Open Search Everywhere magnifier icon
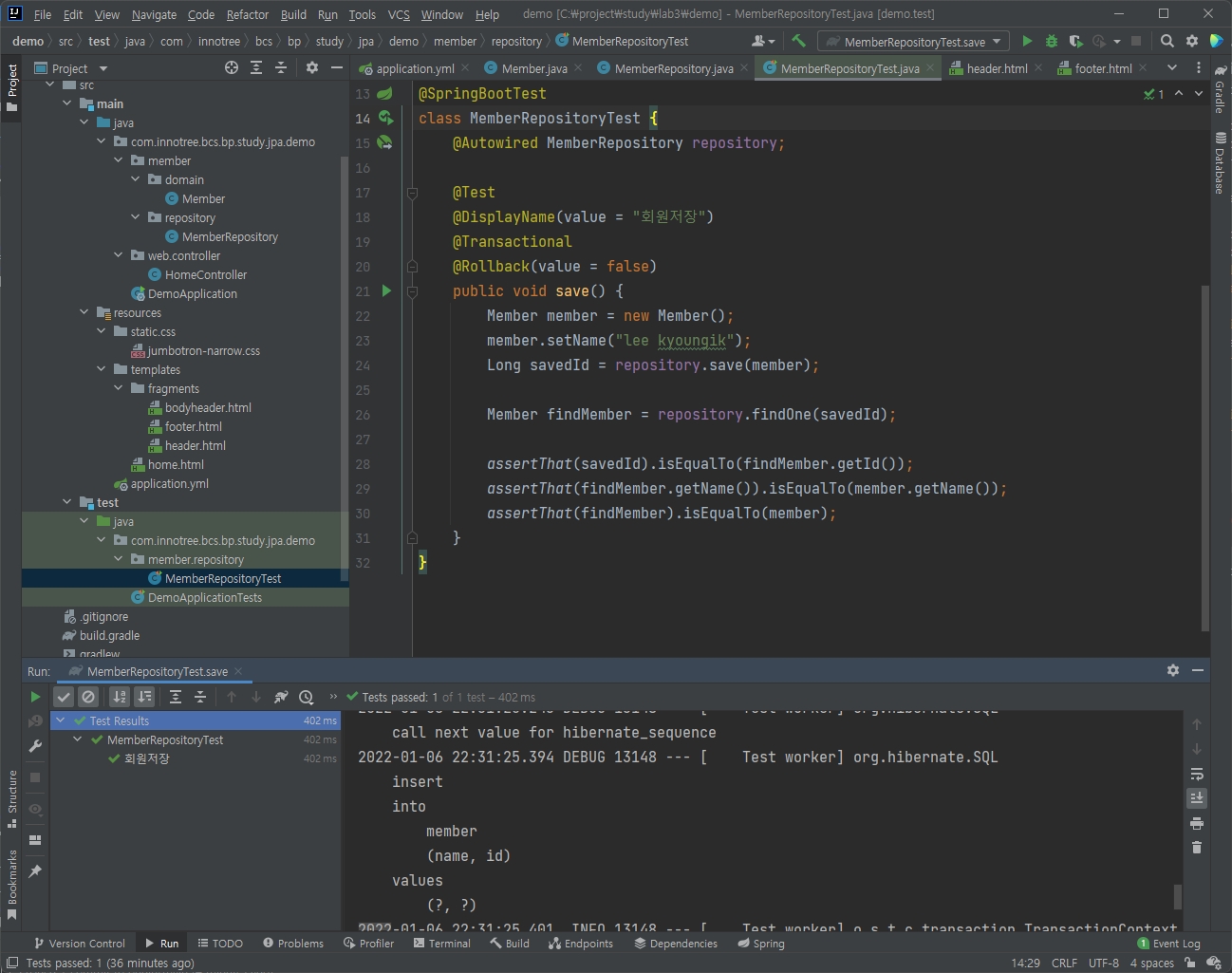 click(x=1167, y=41)
